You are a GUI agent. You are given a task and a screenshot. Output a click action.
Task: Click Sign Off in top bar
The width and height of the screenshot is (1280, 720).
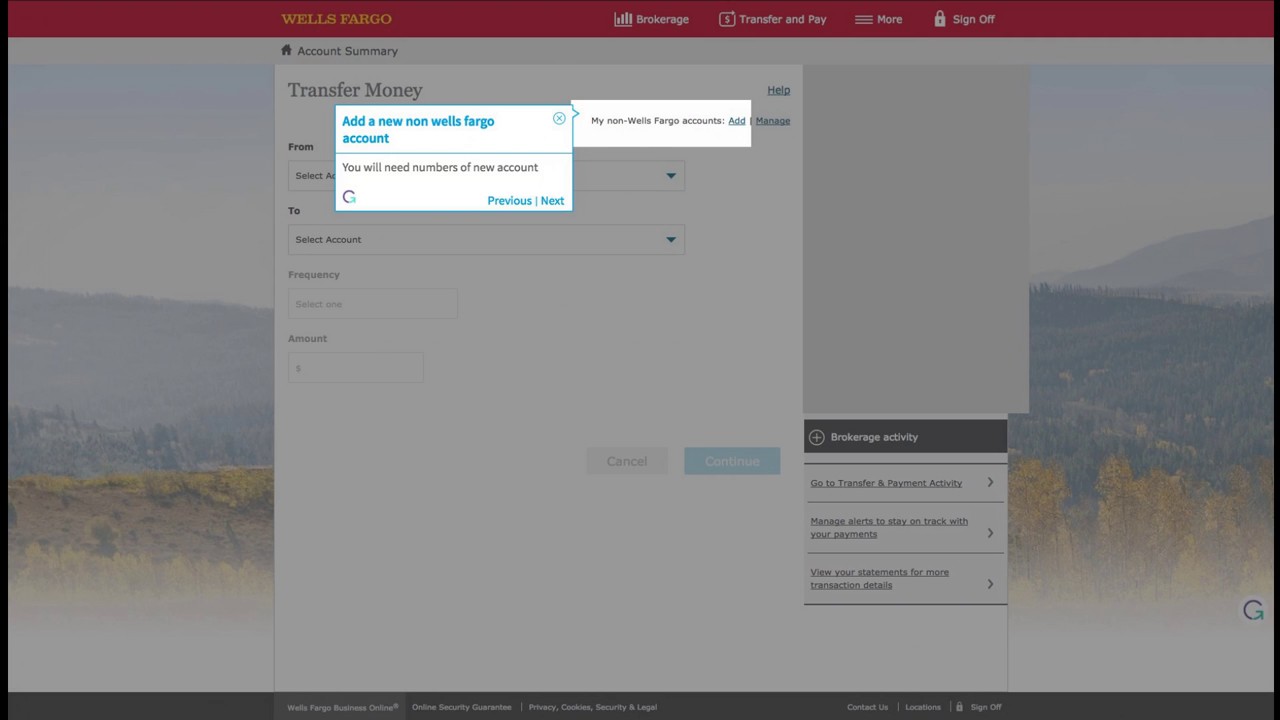964,19
